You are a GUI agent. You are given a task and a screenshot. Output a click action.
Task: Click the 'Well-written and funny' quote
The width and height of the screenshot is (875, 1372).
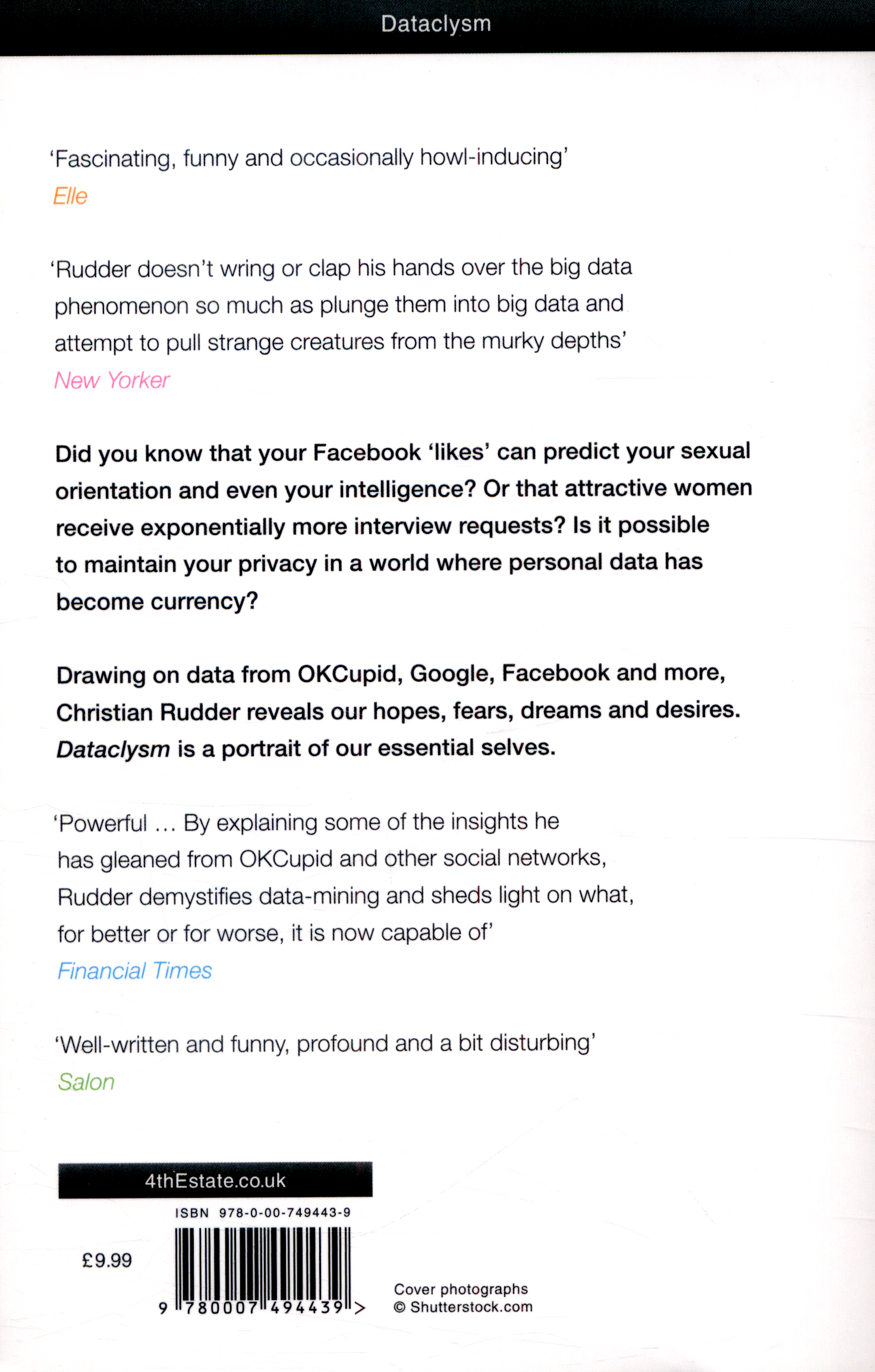click(x=325, y=1044)
